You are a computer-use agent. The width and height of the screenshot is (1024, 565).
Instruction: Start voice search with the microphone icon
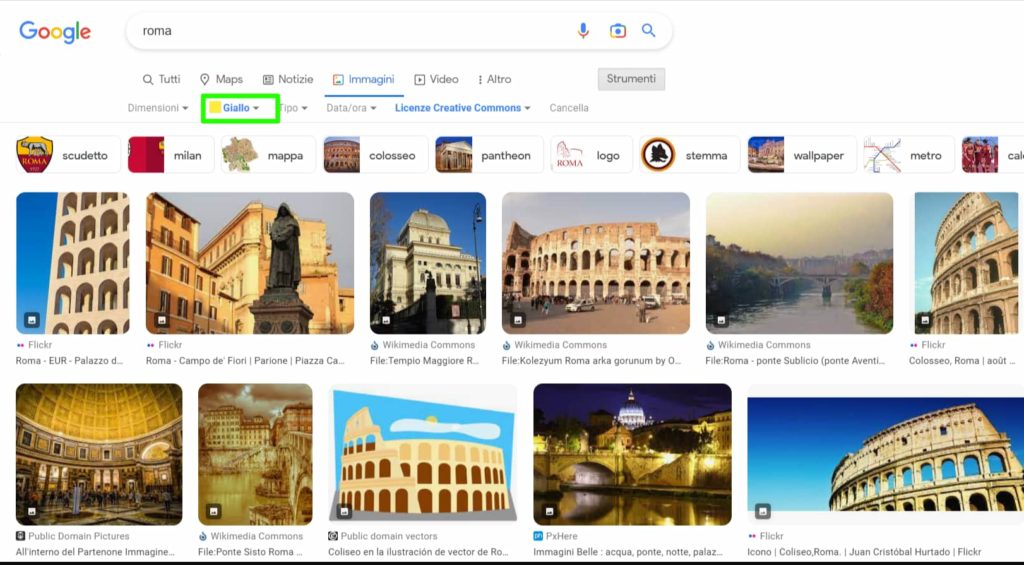(x=583, y=31)
